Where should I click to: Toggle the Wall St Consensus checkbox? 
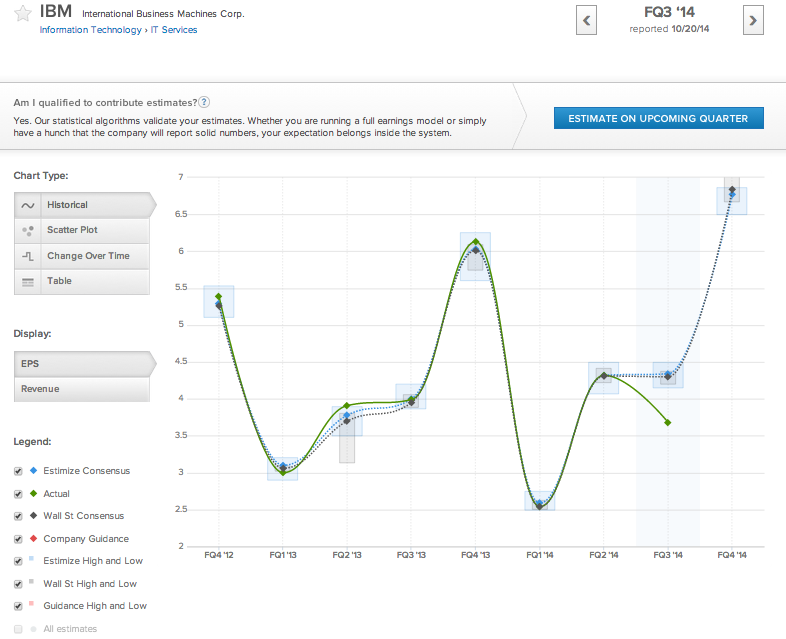point(18,516)
